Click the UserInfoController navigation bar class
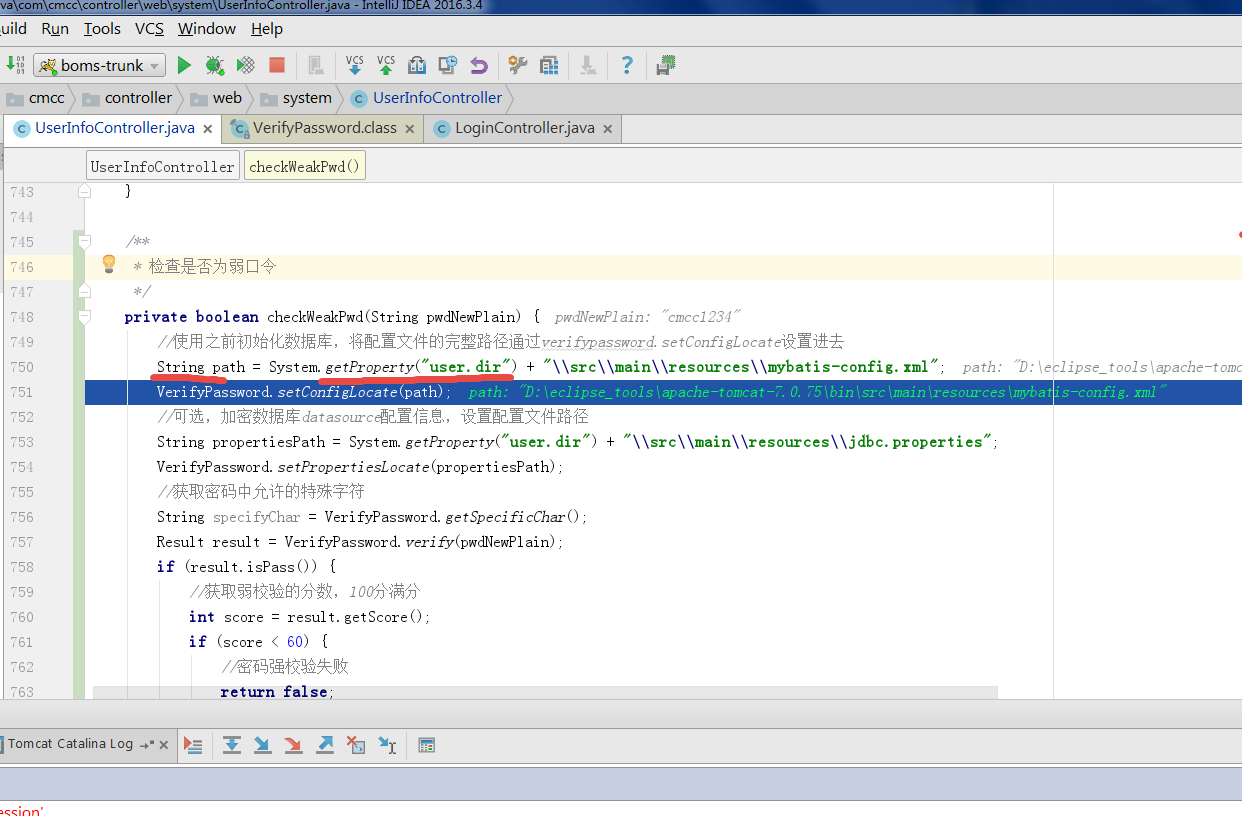 point(427,98)
